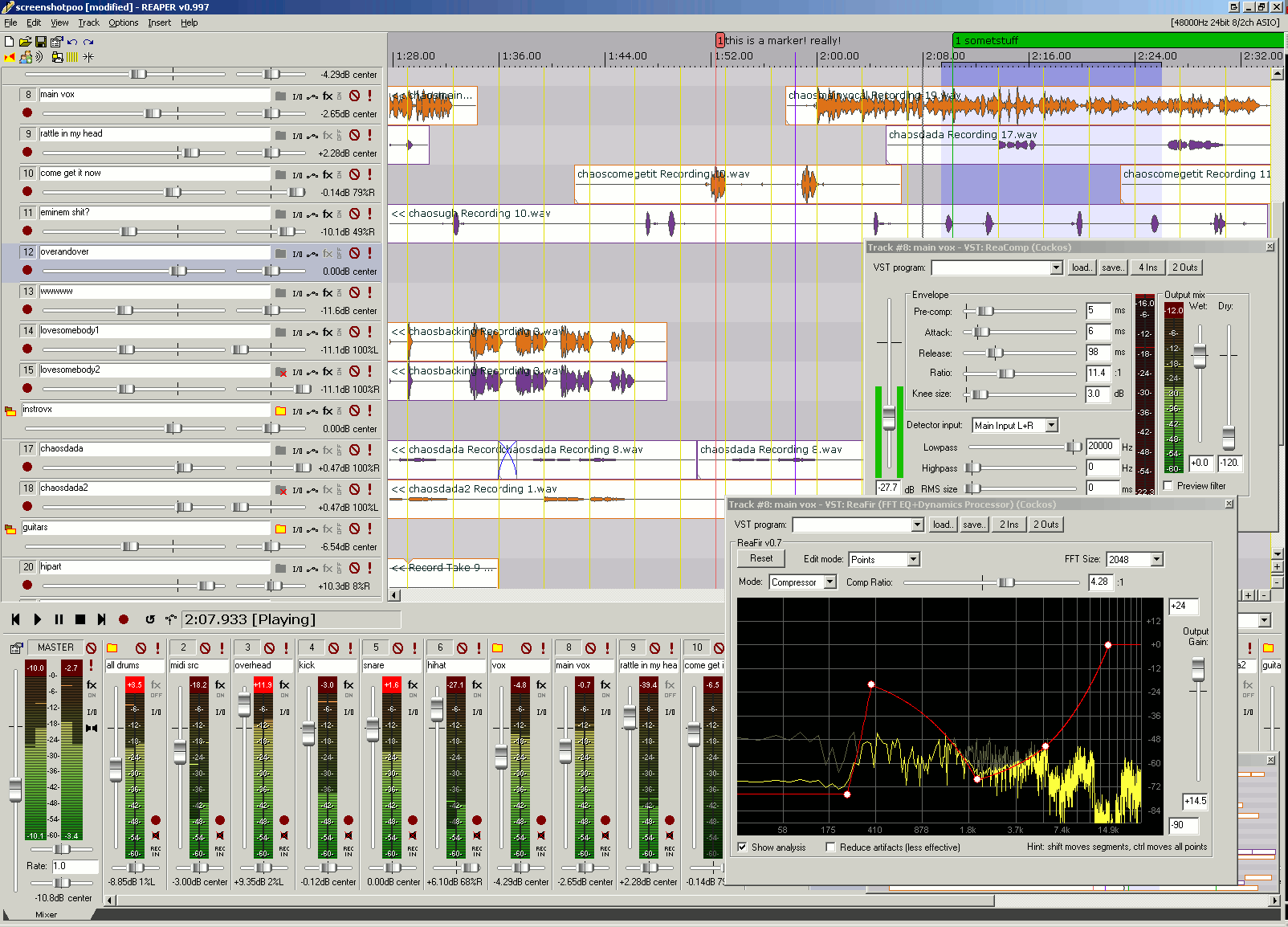Toggle the yellow grid lines toolbar icon
This screenshot has height=927, width=1288.
[72, 57]
